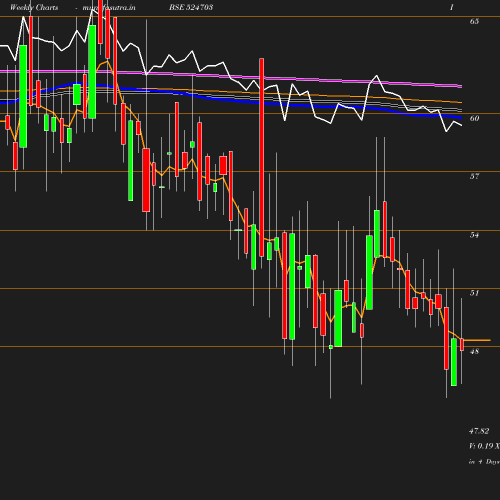
Task: Click the 'BSE 524703' symbol label
Action: [x=191, y=7]
